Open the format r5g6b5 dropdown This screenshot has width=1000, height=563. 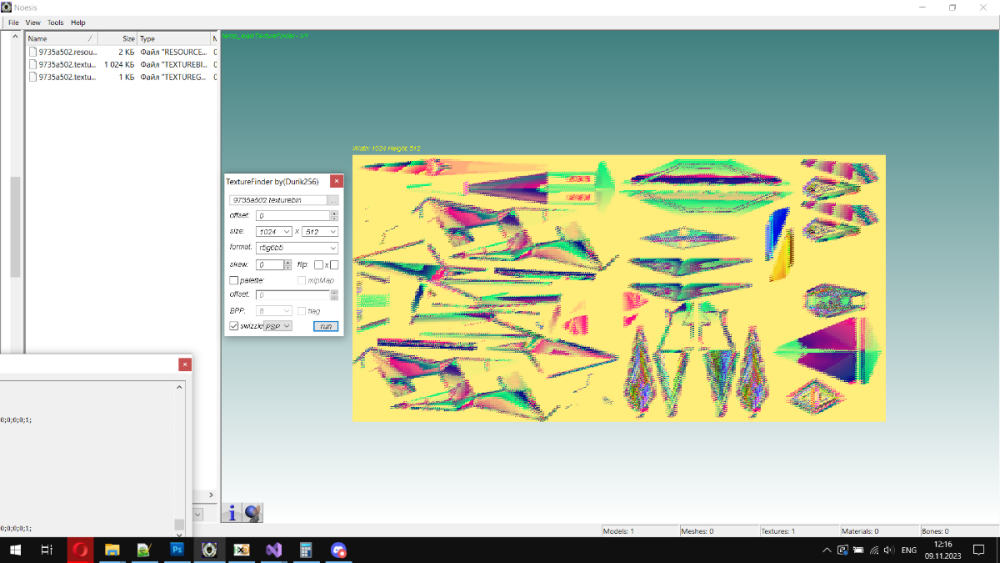click(x=297, y=247)
